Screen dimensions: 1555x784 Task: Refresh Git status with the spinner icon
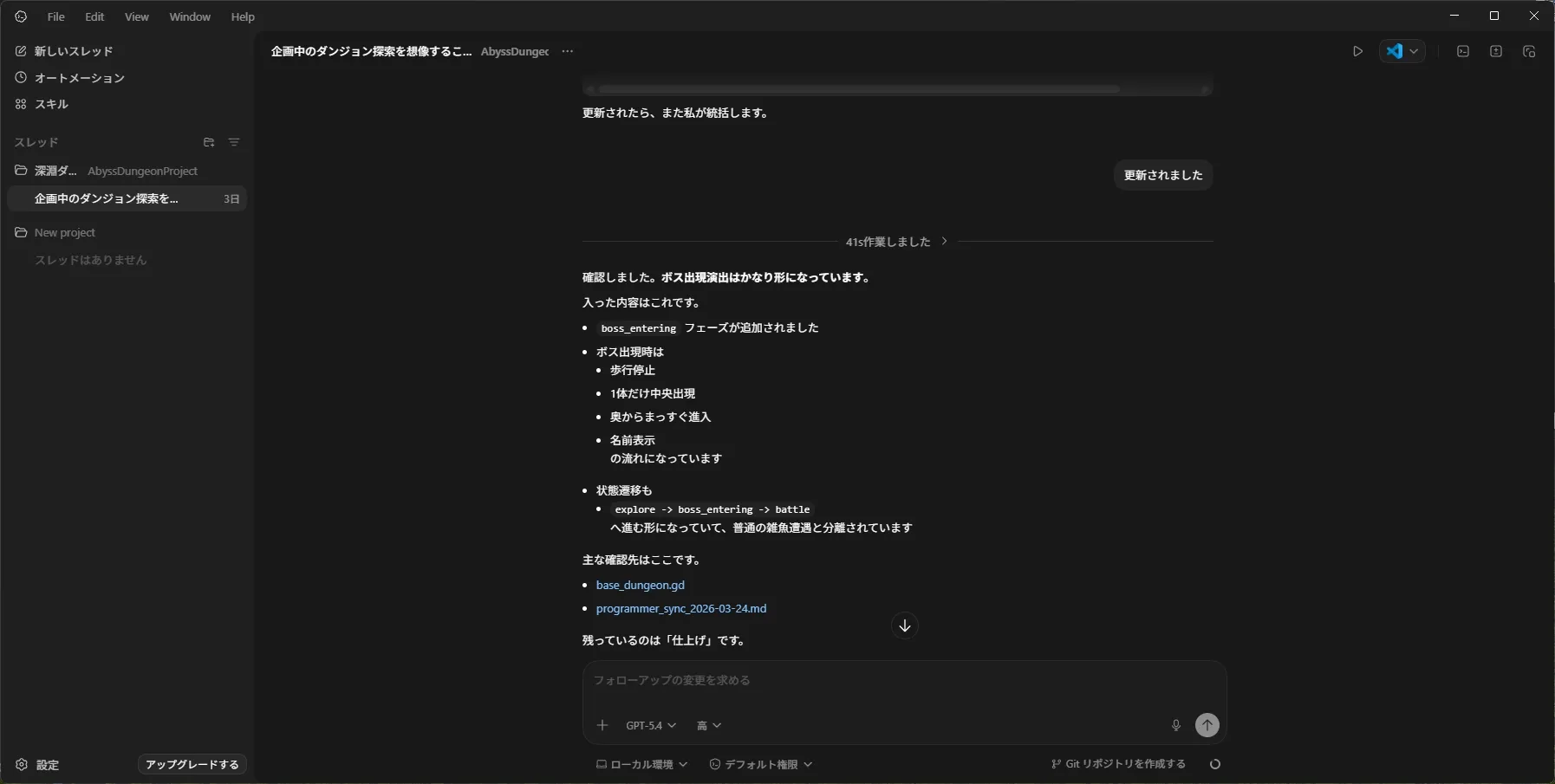click(x=1215, y=764)
